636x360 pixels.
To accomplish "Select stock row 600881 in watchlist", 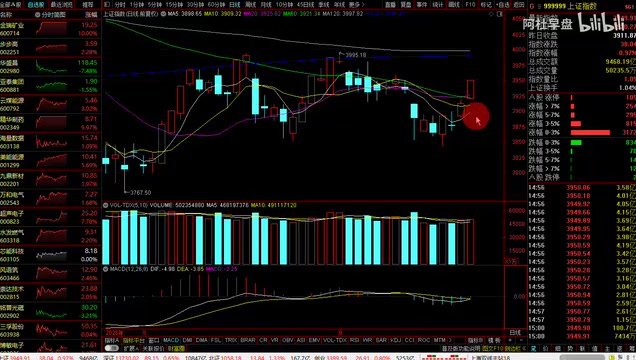I will click(x=50, y=85).
